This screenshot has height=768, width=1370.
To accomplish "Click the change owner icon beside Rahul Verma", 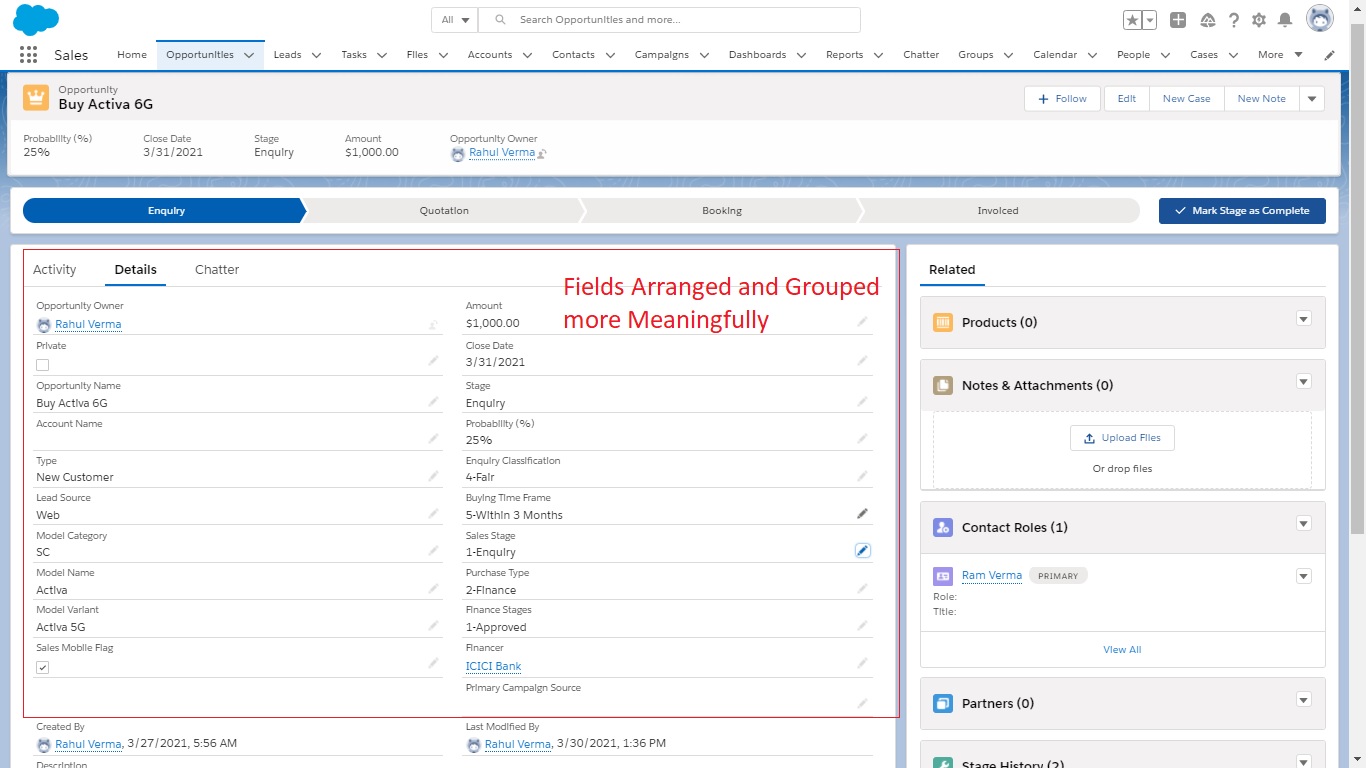I will (542, 154).
